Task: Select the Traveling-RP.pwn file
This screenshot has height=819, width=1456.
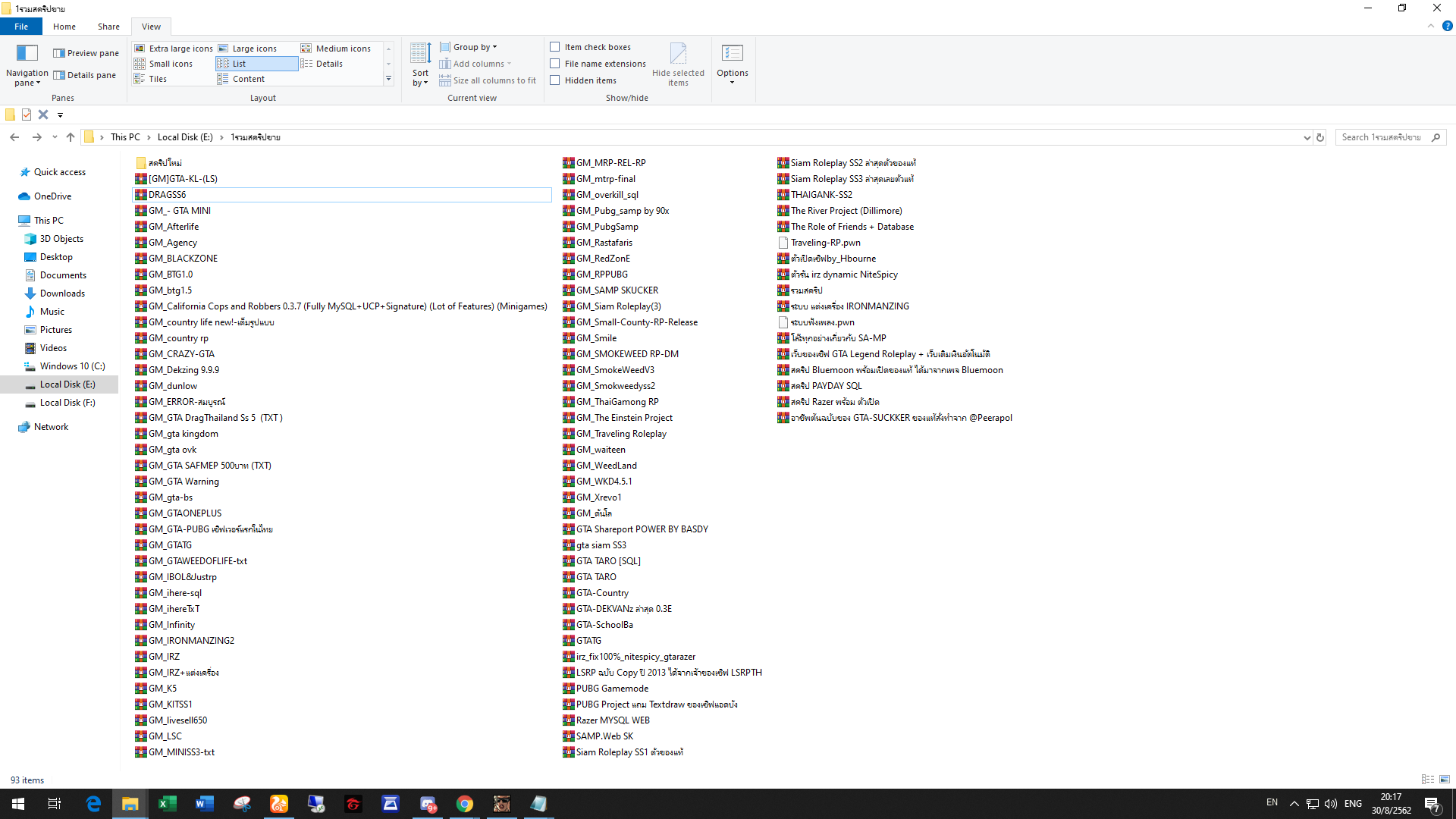Action: (825, 243)
